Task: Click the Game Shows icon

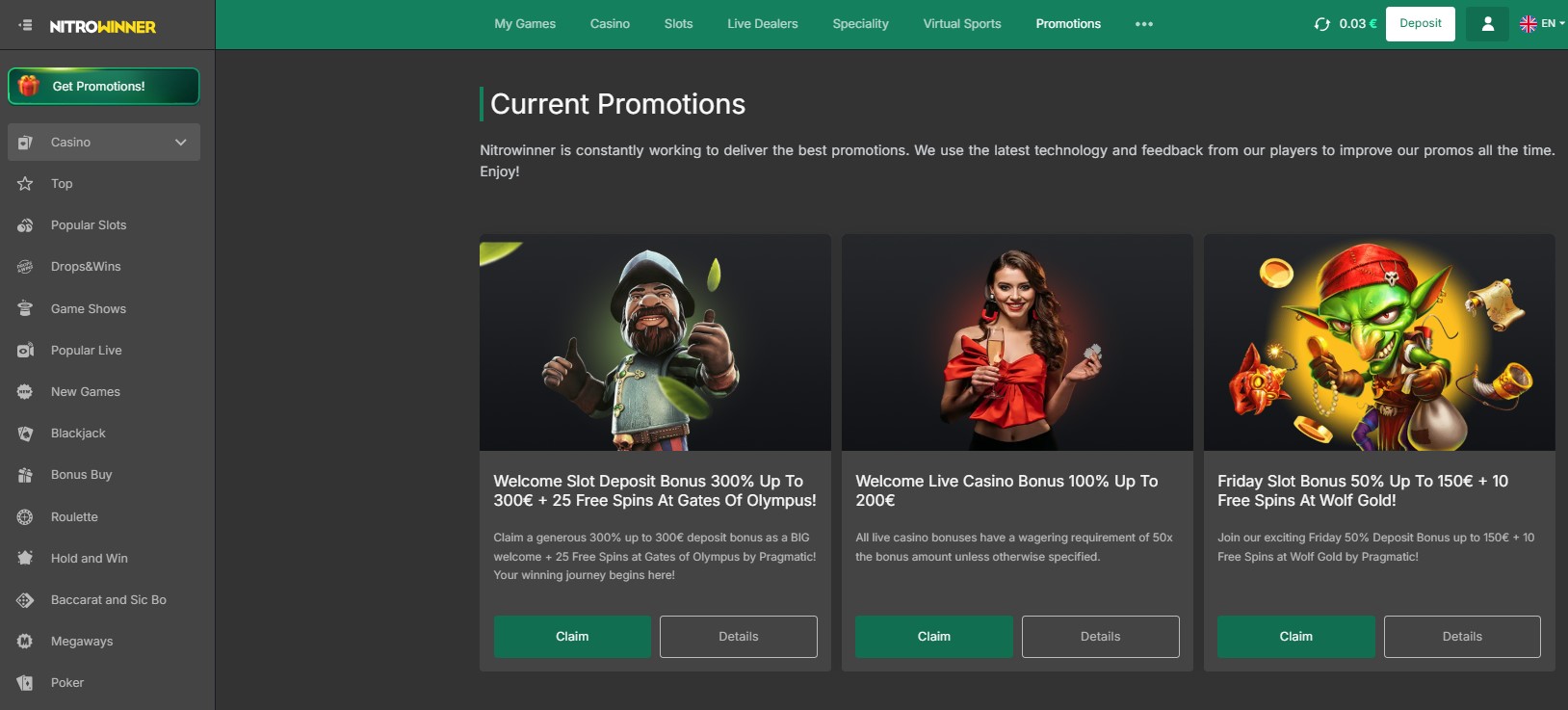Action: tap(25, 309)
